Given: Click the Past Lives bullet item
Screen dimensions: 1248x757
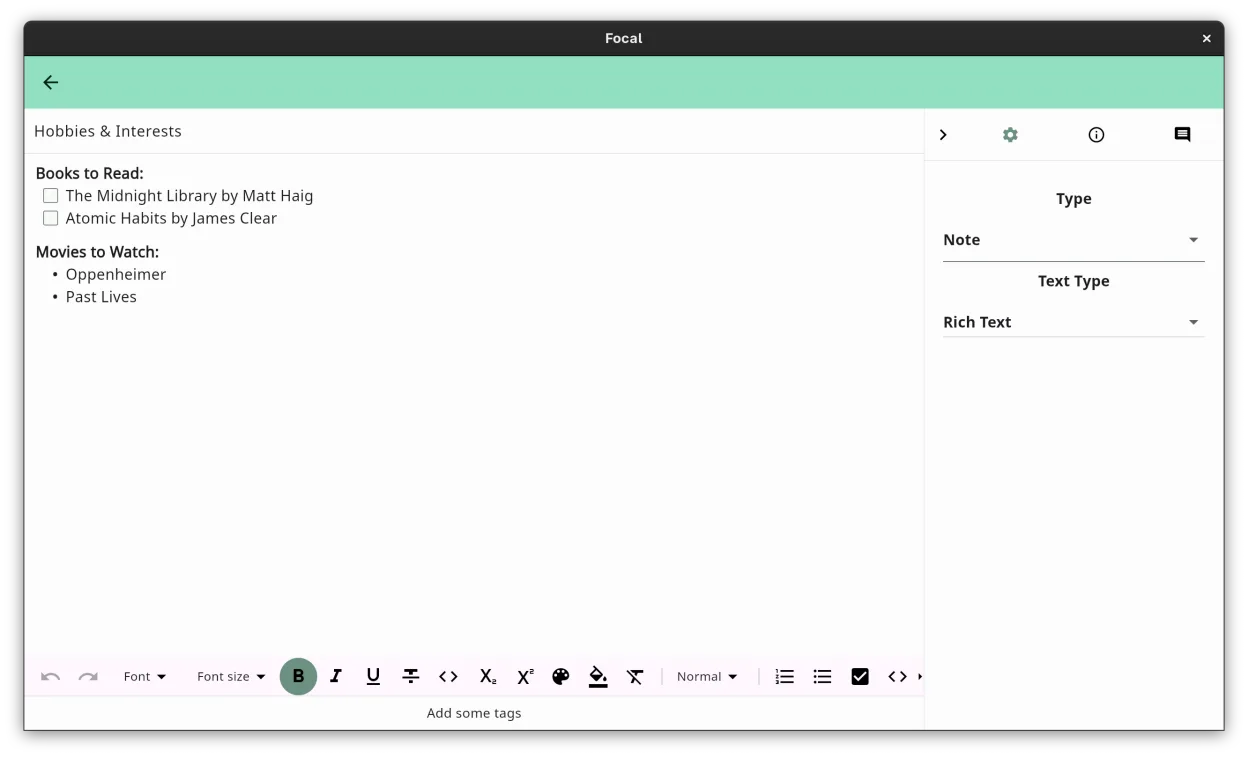Looking at the screenshot, I should coord(101,297).
